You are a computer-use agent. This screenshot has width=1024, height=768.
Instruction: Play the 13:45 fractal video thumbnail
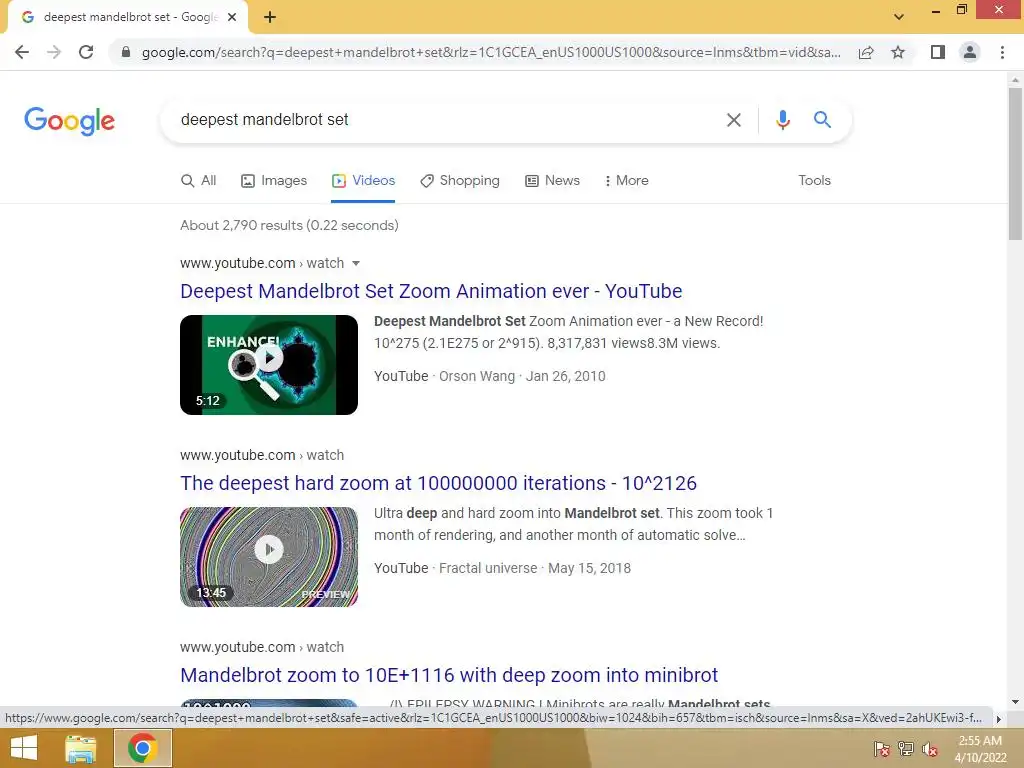(x=269, y=557)
